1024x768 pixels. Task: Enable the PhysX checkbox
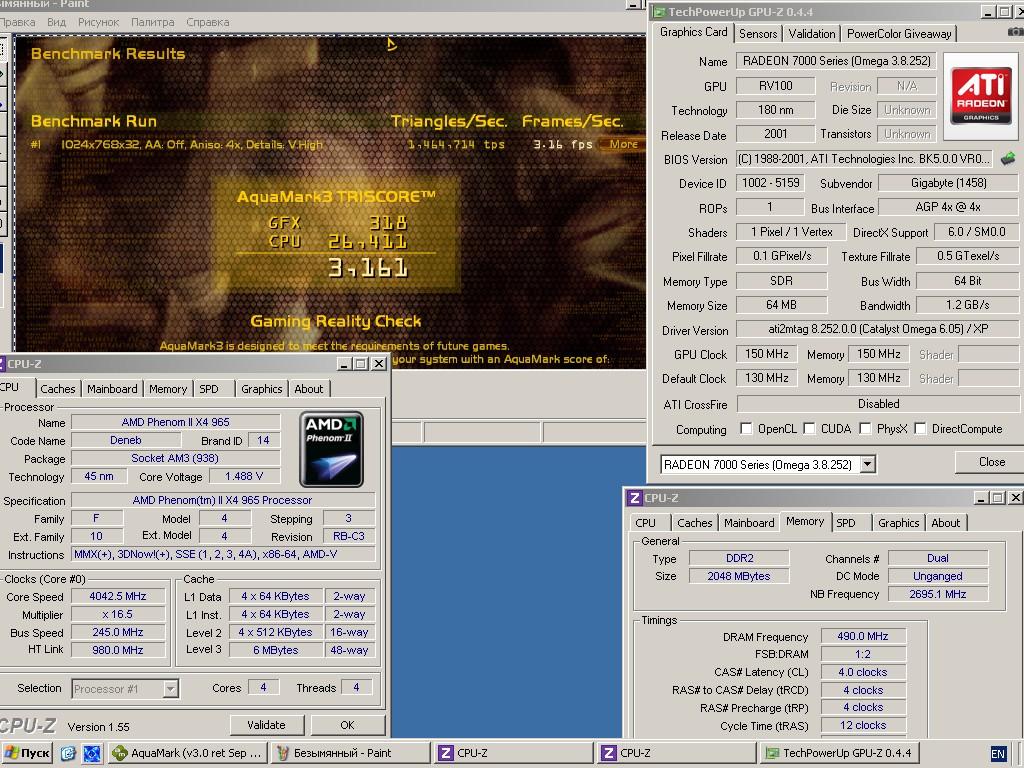pos(865,428)
